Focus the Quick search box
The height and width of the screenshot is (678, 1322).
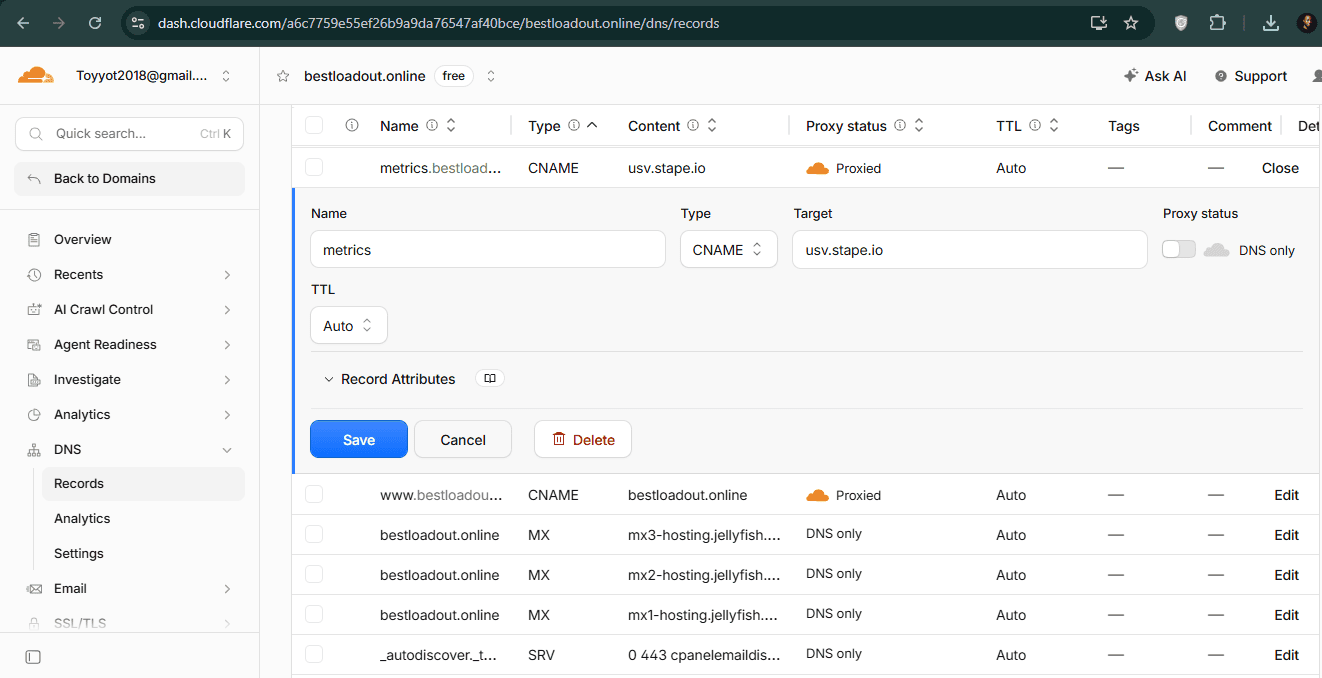click(x=130, y=133)
